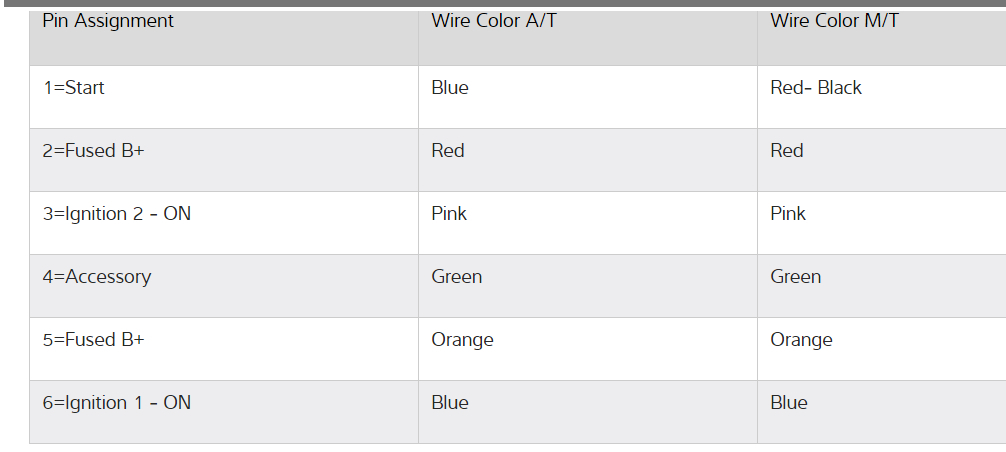This screenshot has width=1006, height=452.
Task: Click Blue A/T cell in 1=Start row
Action: tap(450, 88)
